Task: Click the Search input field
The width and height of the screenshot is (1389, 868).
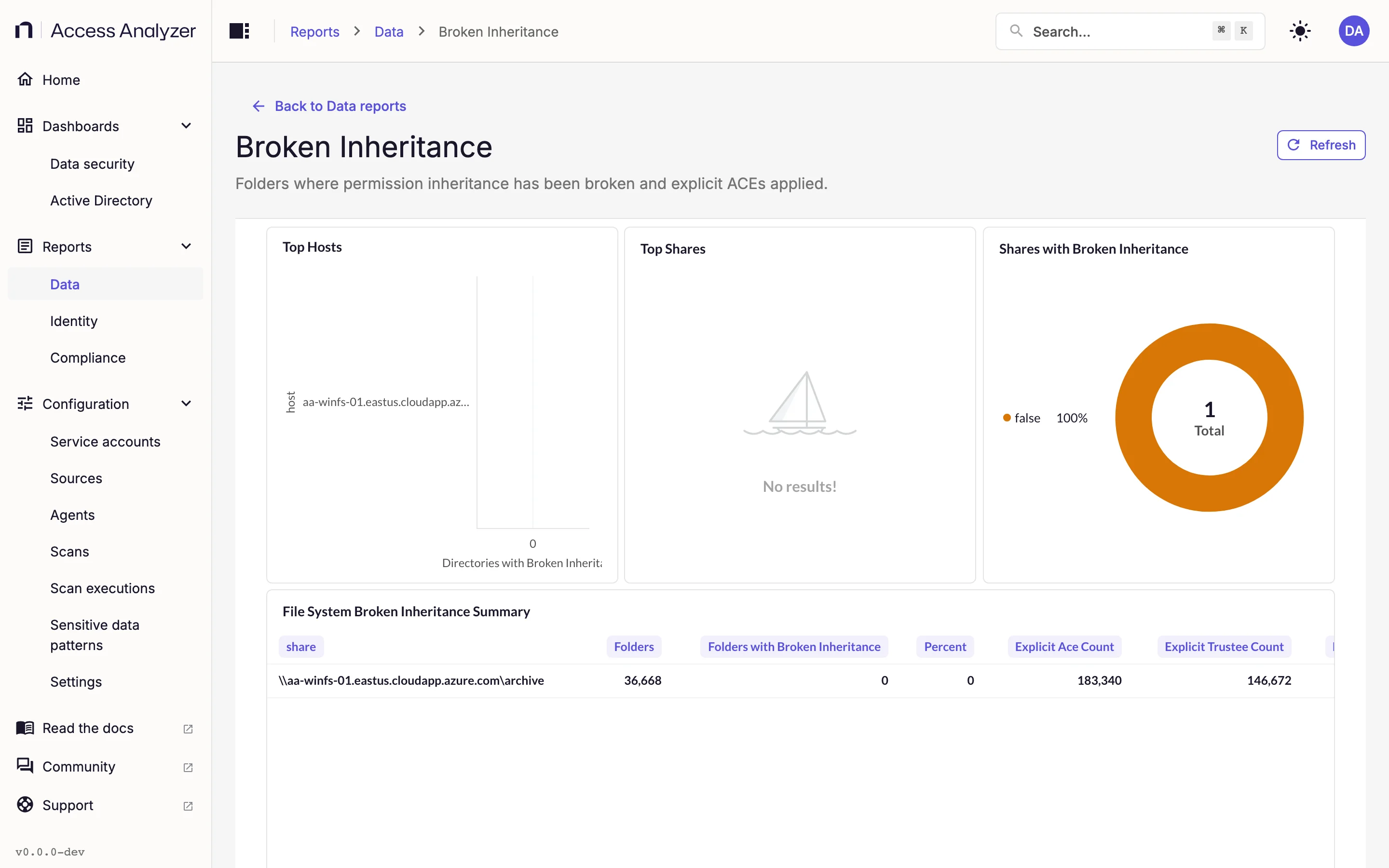Action: pos(1130,31)
